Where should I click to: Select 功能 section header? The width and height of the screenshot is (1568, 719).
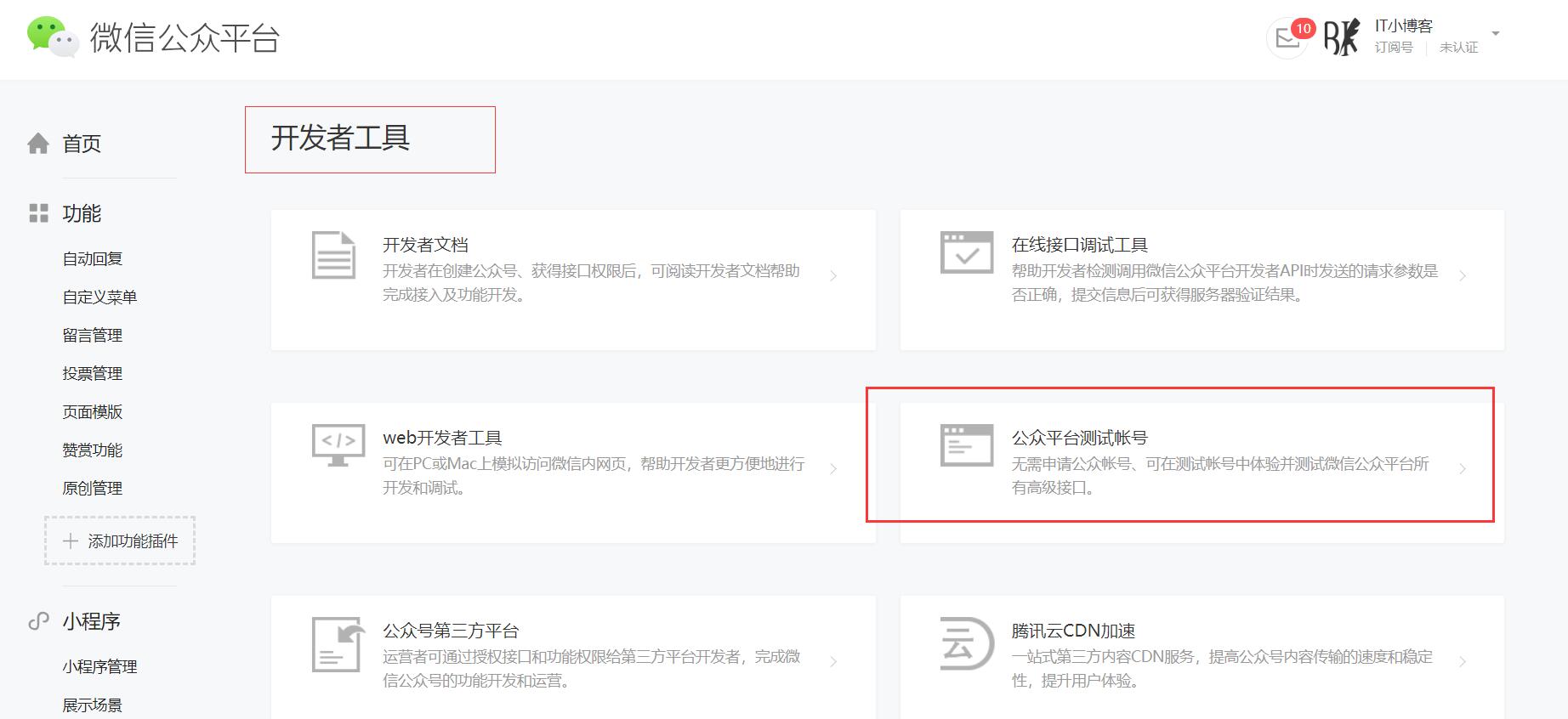click(82, 213)
